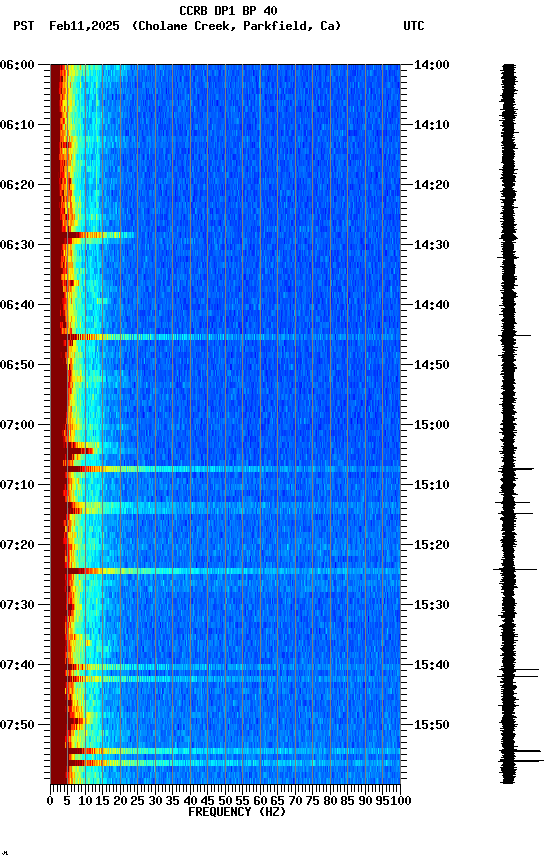Viewport: 552px width, 864px height.
Task: Click the PST time label "07:30"
Action: [x=17, y=606]
